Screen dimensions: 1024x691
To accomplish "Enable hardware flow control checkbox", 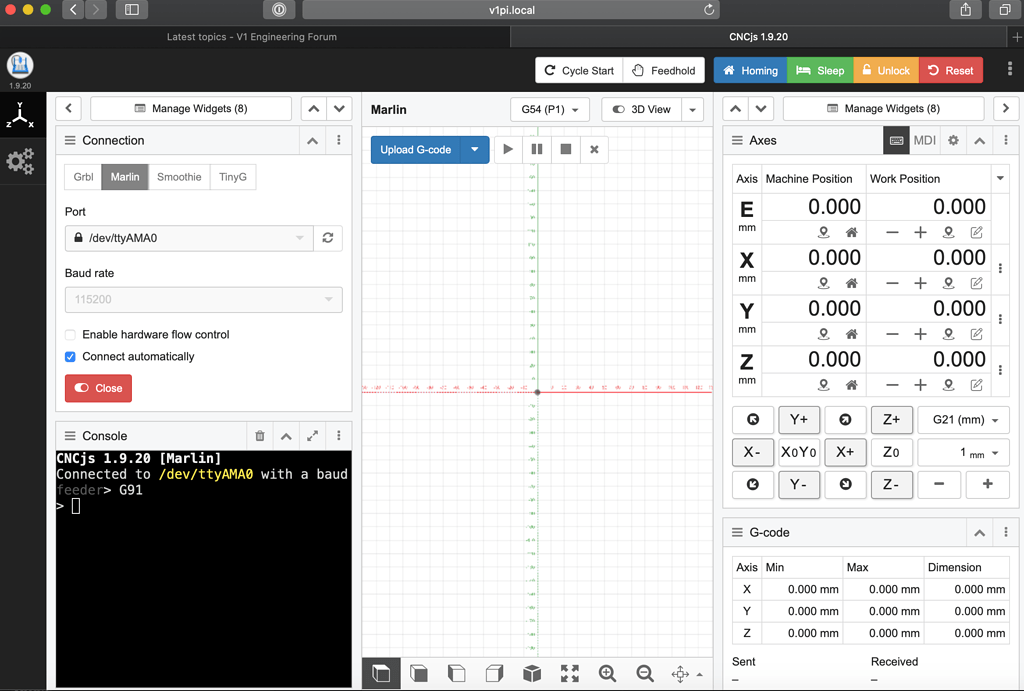I will tap(71, 334).
